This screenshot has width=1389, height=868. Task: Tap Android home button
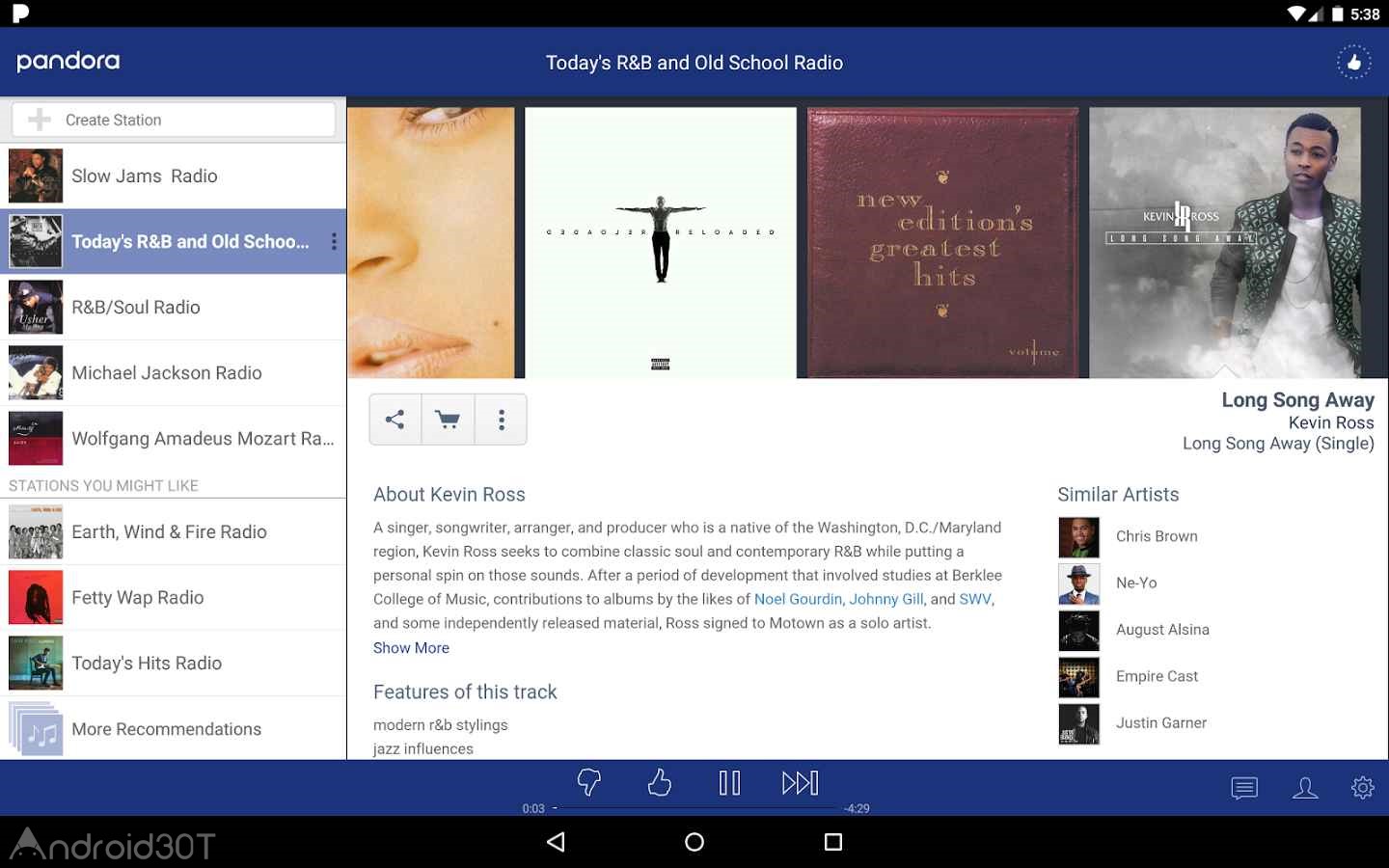(694, 842)
